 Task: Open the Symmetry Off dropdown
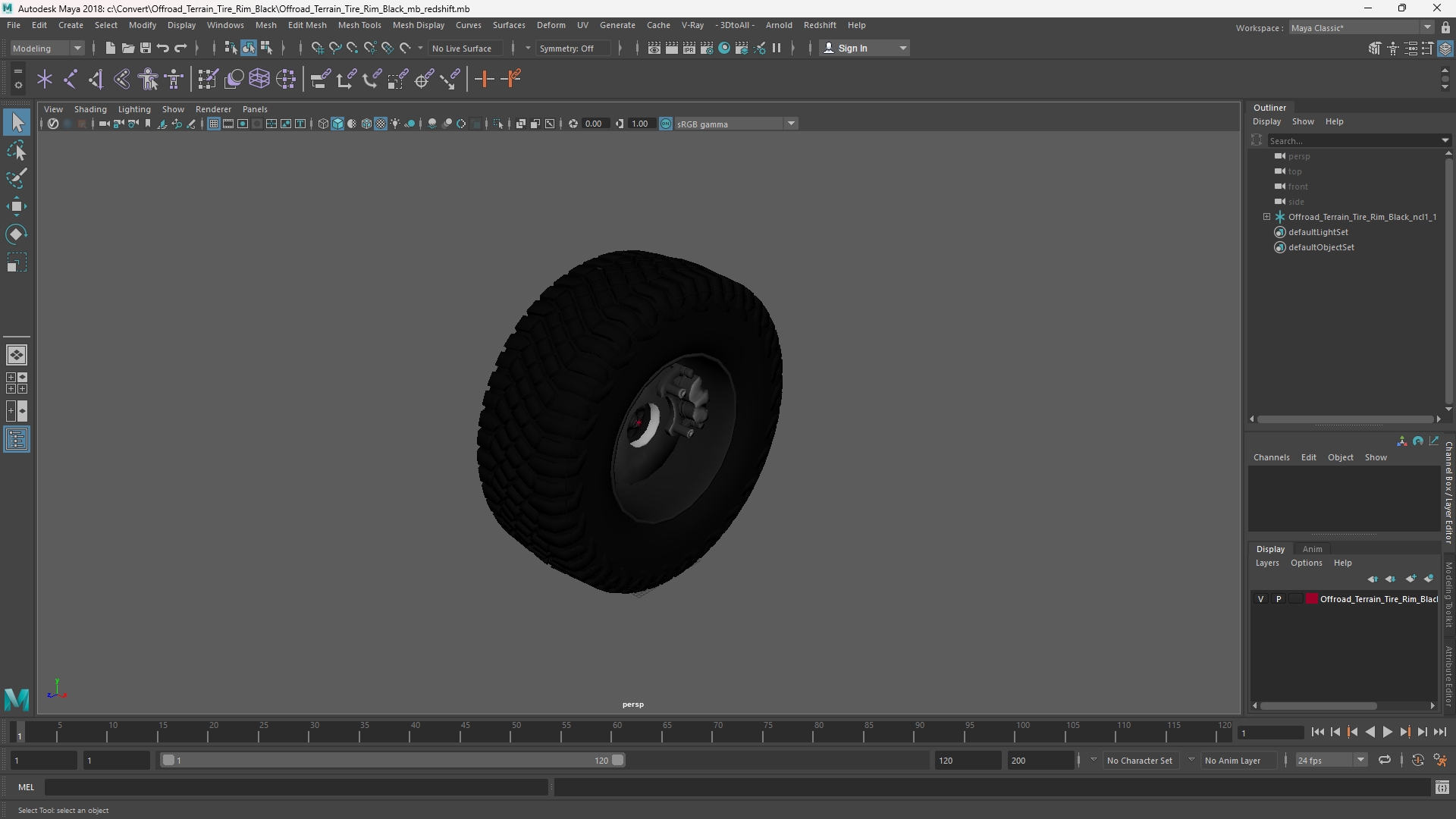(573, 48)
